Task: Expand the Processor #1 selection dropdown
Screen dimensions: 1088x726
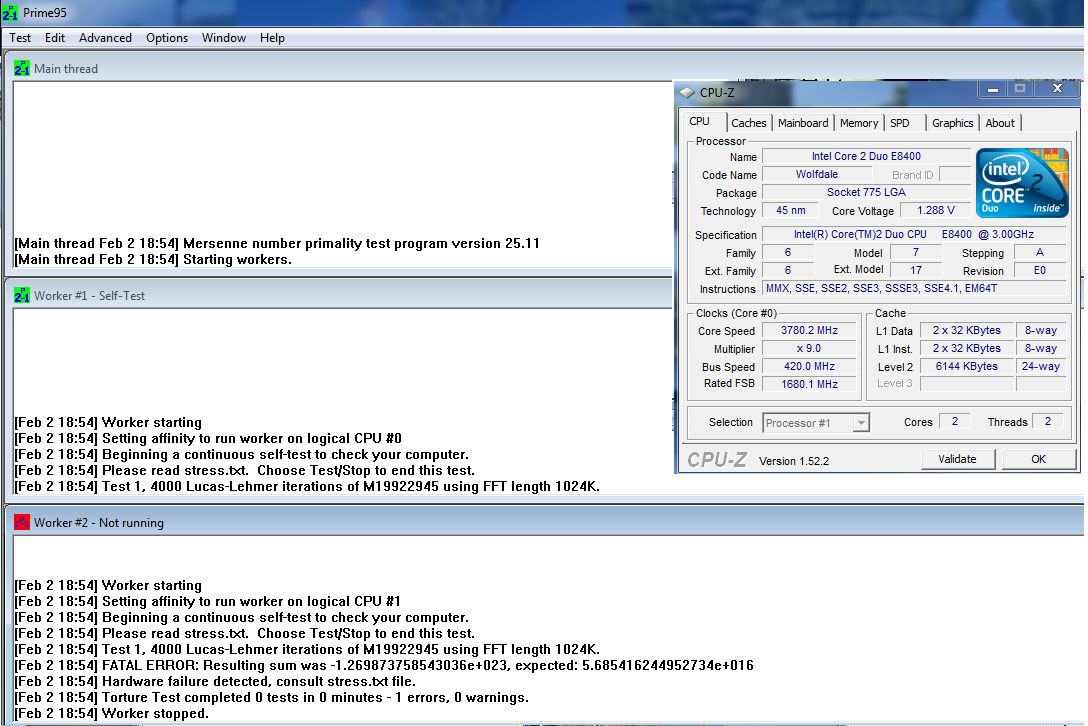Action: click(860, 423)
